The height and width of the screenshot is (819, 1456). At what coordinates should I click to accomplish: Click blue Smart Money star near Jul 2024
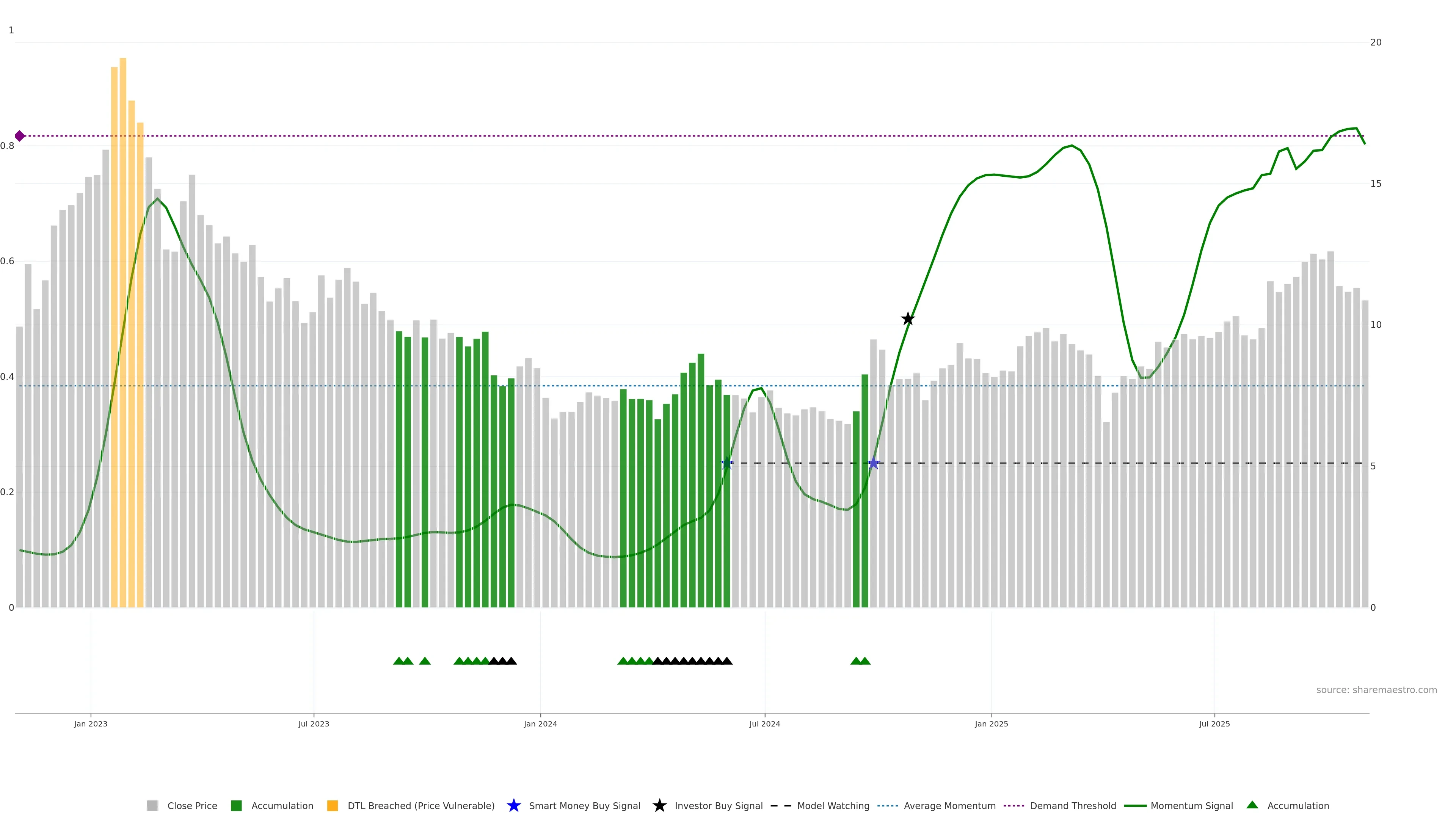(727, 463)
